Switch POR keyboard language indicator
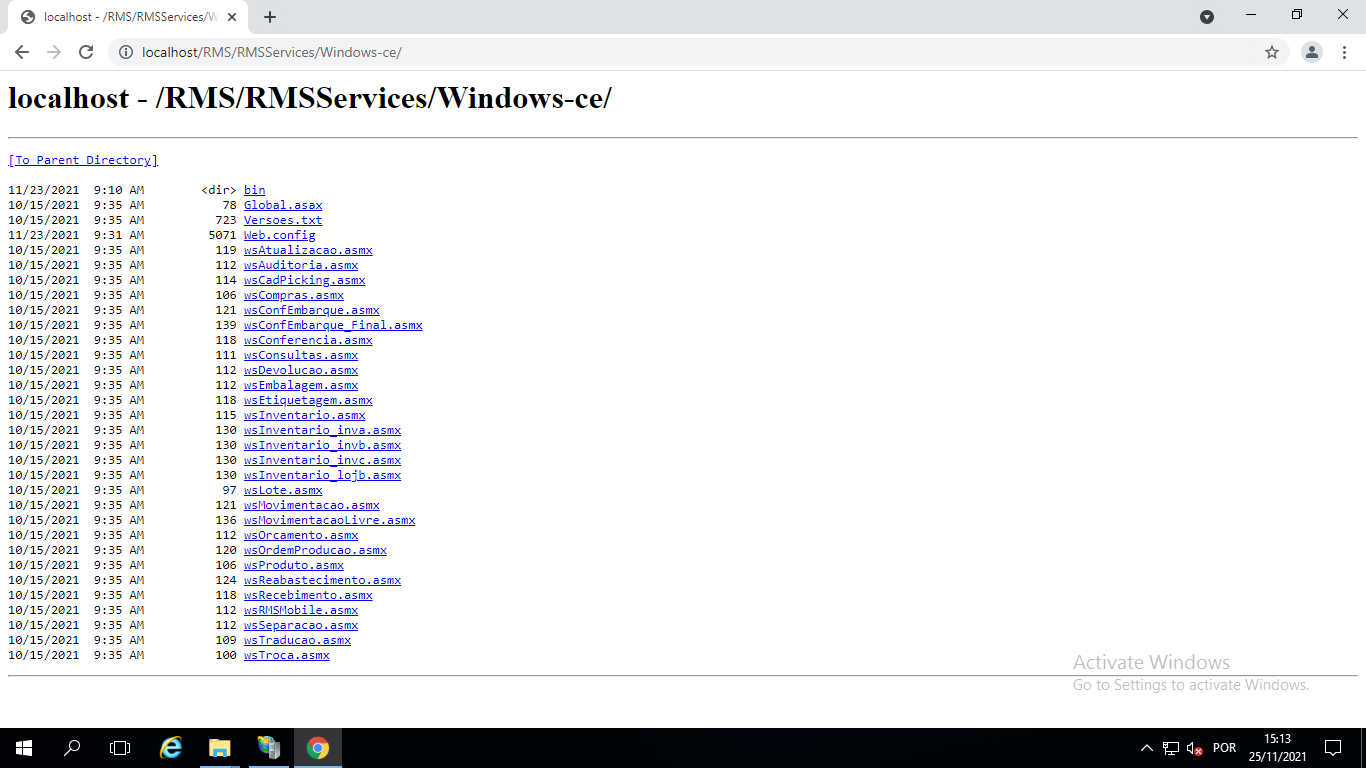Image resolution: width=1366 pixels, height=768 pixels. tap(1224, 748)
